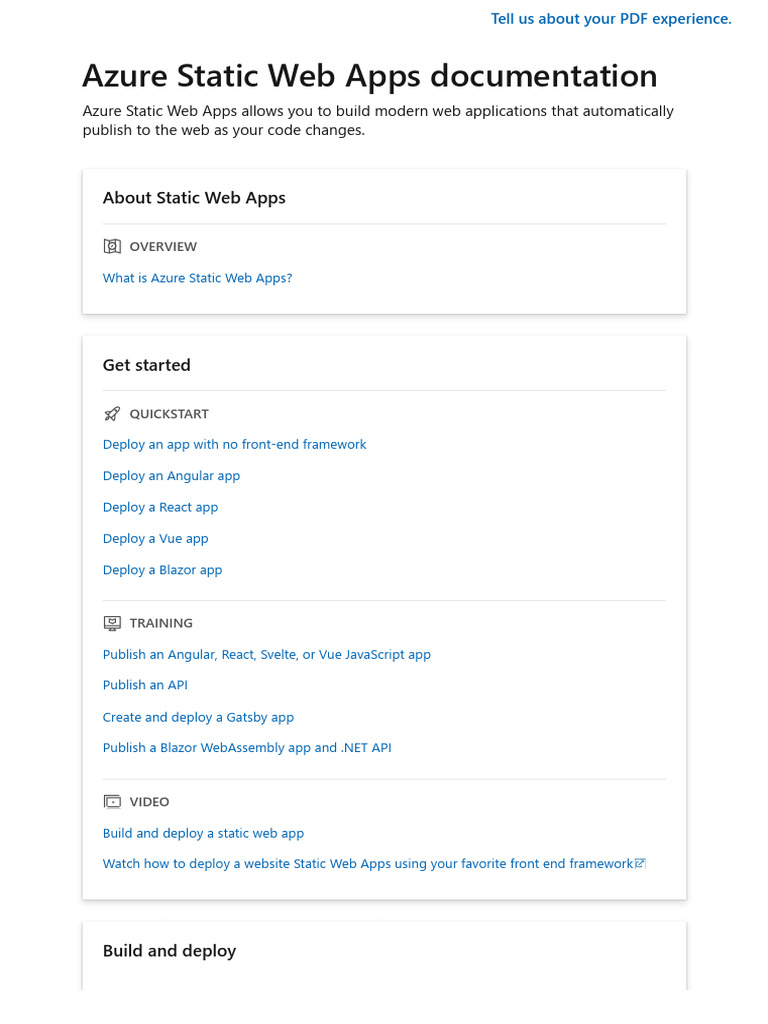Viewport: 768px width, 1024px height.
Task: Open 'Publish an Angular, React, Svelte, or Vue' training
Action: tap(266, 654)
